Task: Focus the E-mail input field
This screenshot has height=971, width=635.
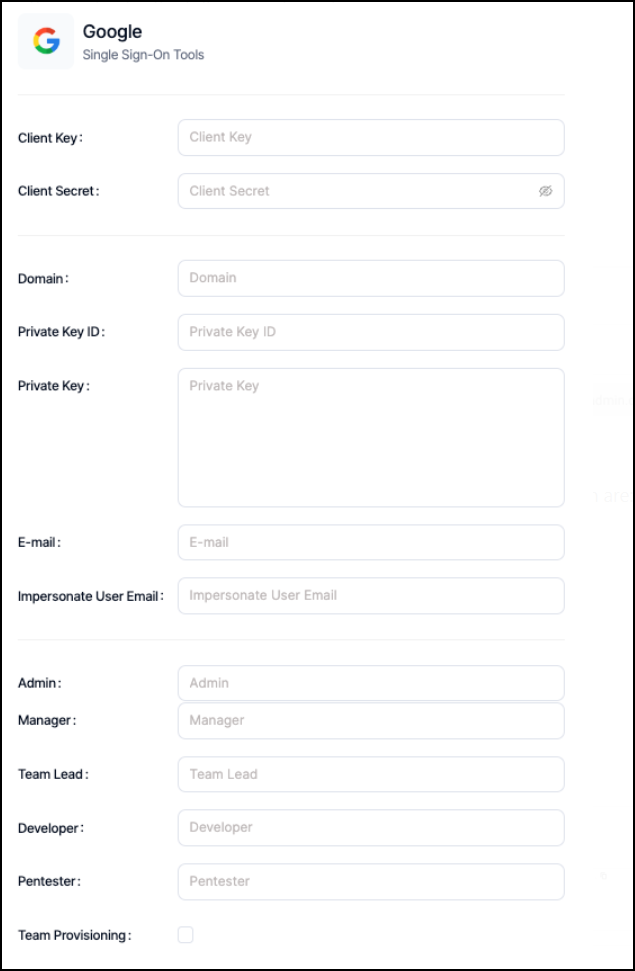Action: click(x=370, y=542)
